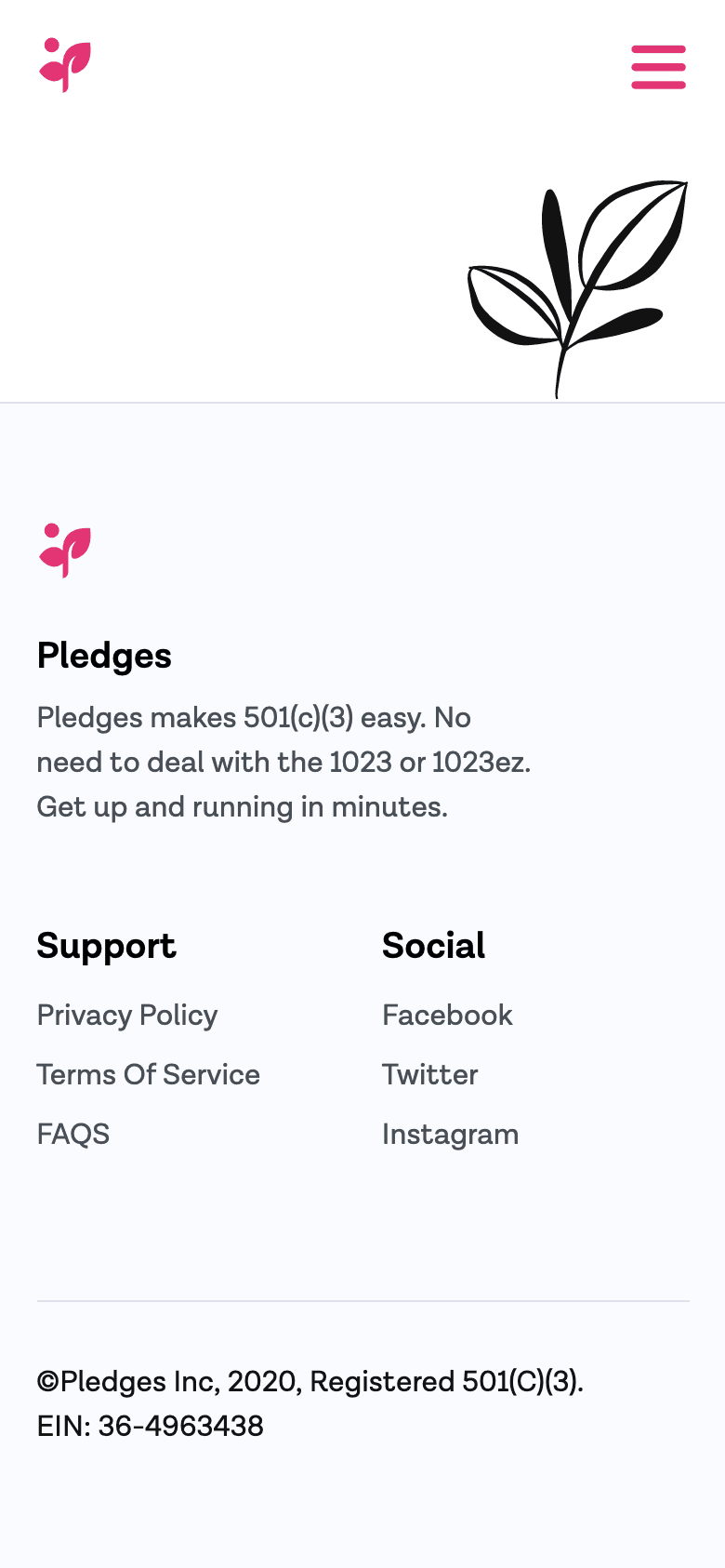725x1568 pixels.
Task: Click the menu bars icon at top right
Action: 658,67
